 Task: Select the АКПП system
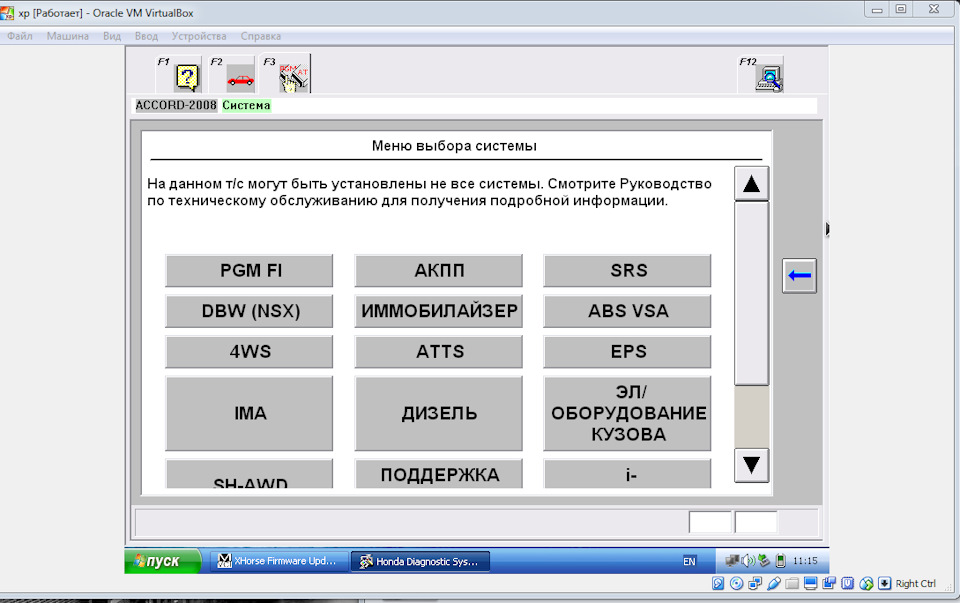[x=438, y=271]
